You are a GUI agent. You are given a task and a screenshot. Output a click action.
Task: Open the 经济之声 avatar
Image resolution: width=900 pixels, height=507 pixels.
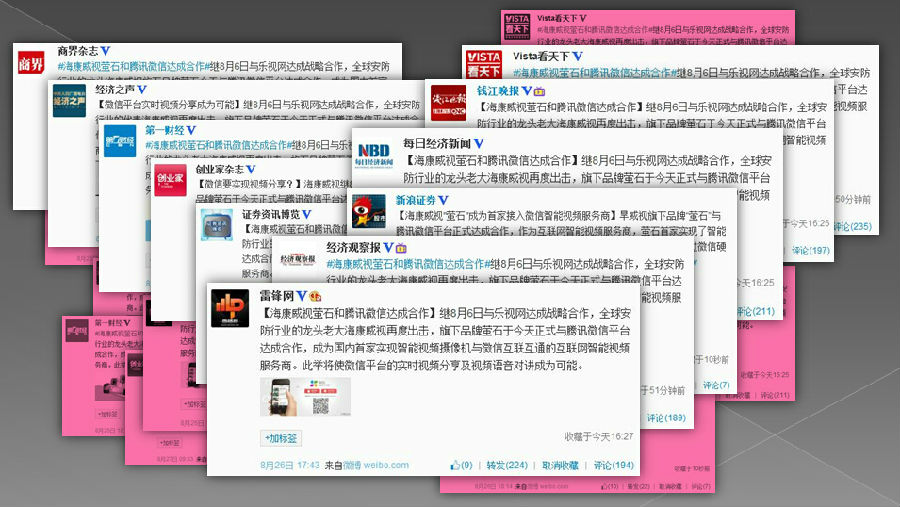pos(69,100)
